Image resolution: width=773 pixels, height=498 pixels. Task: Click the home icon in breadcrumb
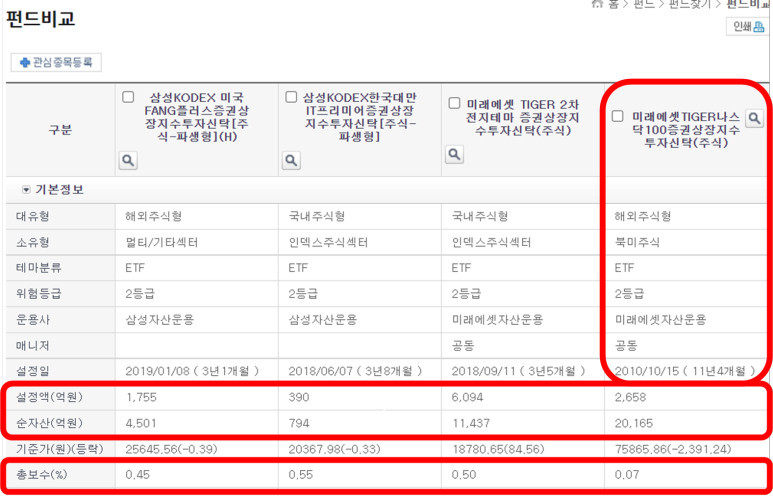[x=597, y=4]
